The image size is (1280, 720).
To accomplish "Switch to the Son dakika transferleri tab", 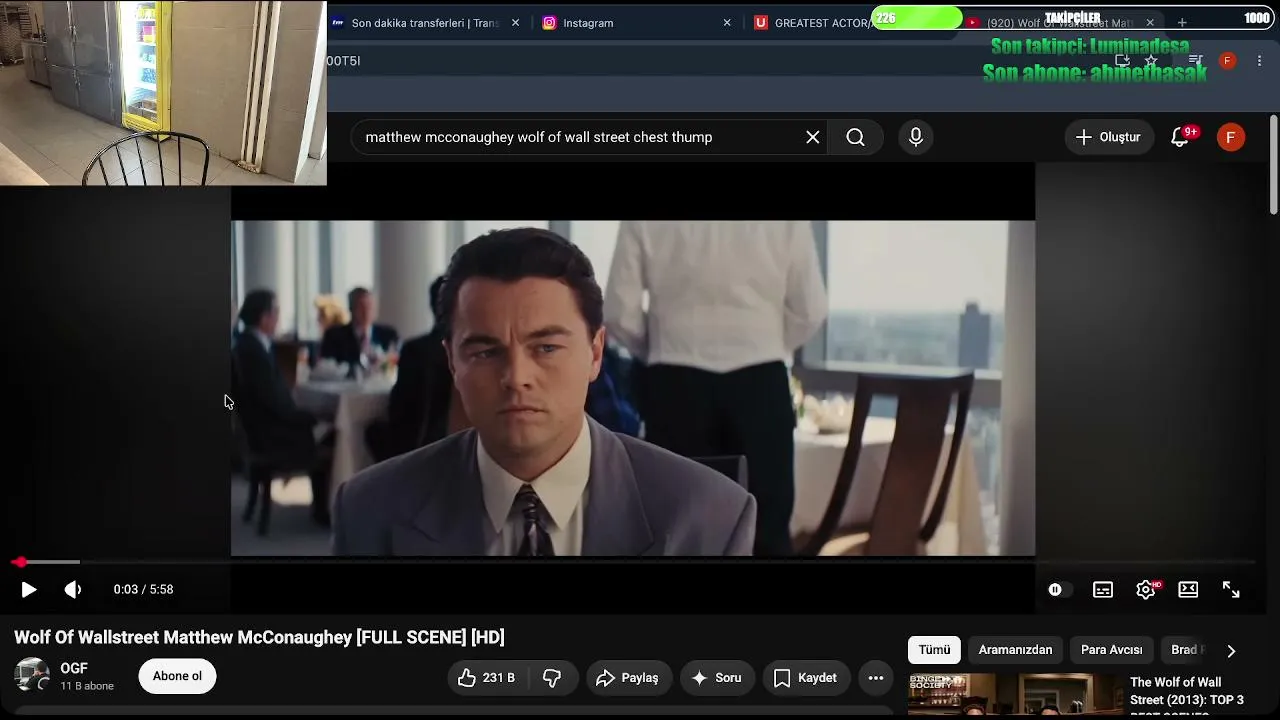I will [425, 23].
